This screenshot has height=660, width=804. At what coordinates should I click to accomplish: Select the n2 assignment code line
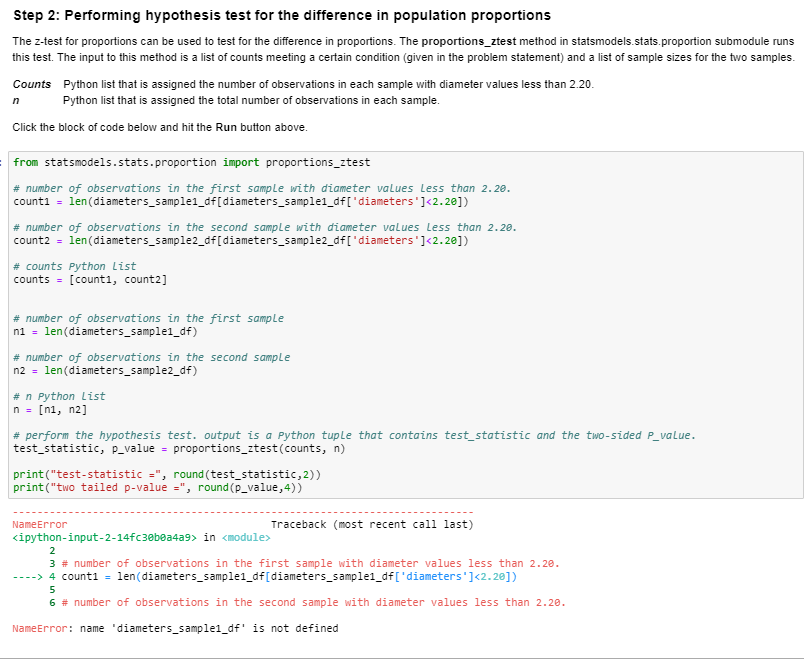coord(110,373)
